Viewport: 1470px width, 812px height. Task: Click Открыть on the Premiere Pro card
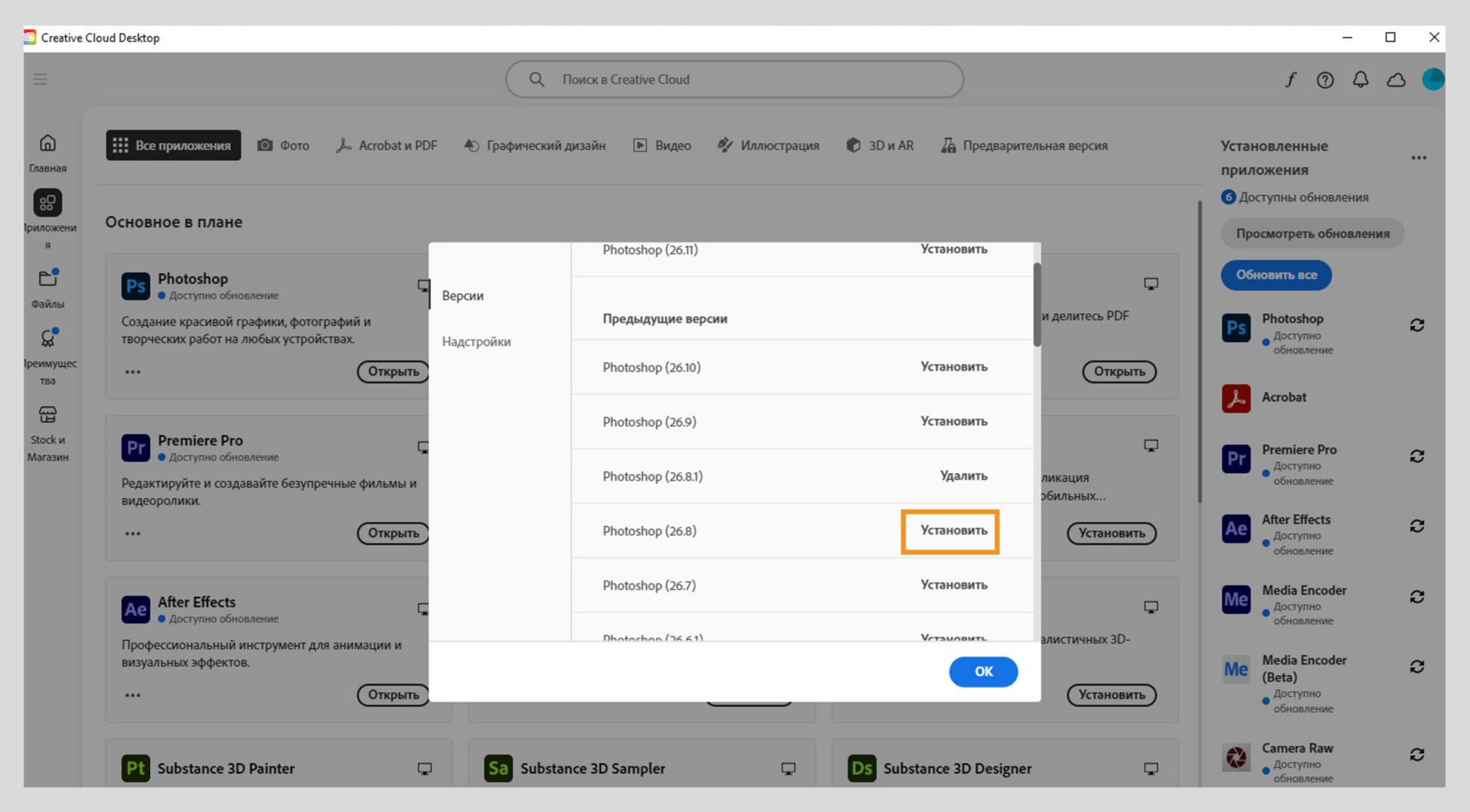(394, 533)
